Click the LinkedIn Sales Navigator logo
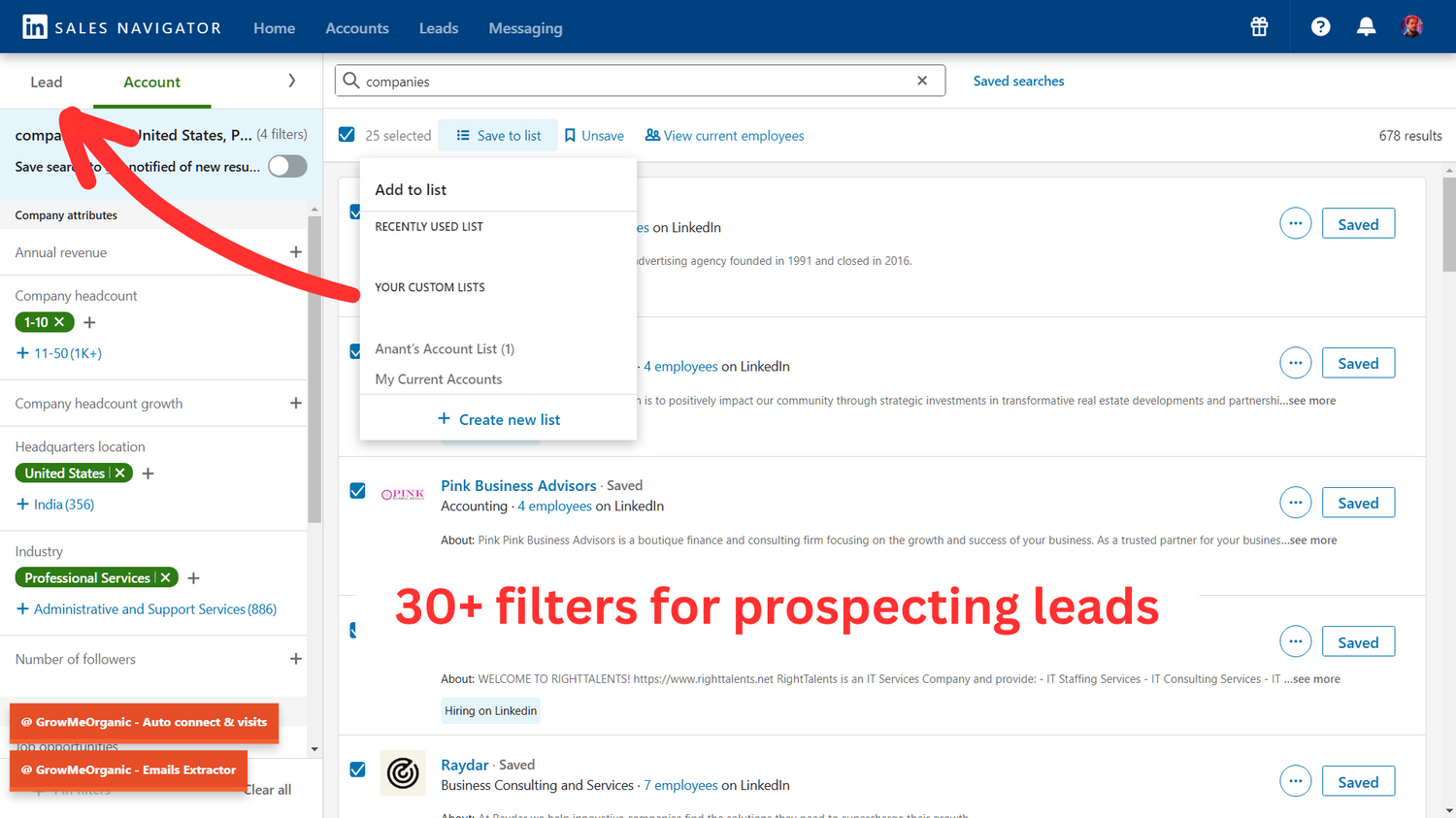Viewport: 1456px width, 818px height. click(x=122, y=27)
